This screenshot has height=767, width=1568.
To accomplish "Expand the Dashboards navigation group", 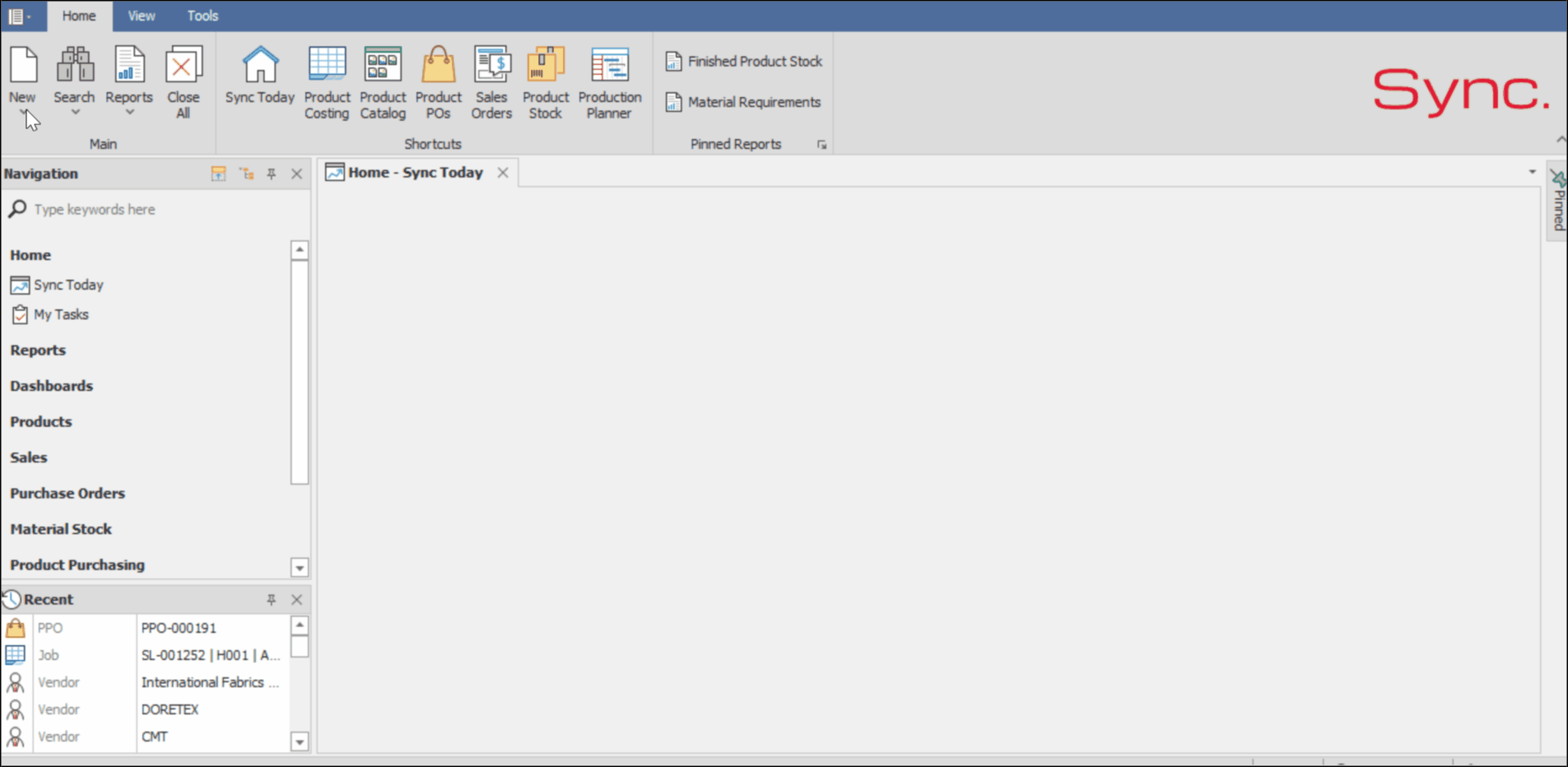I will click(51, 386).
